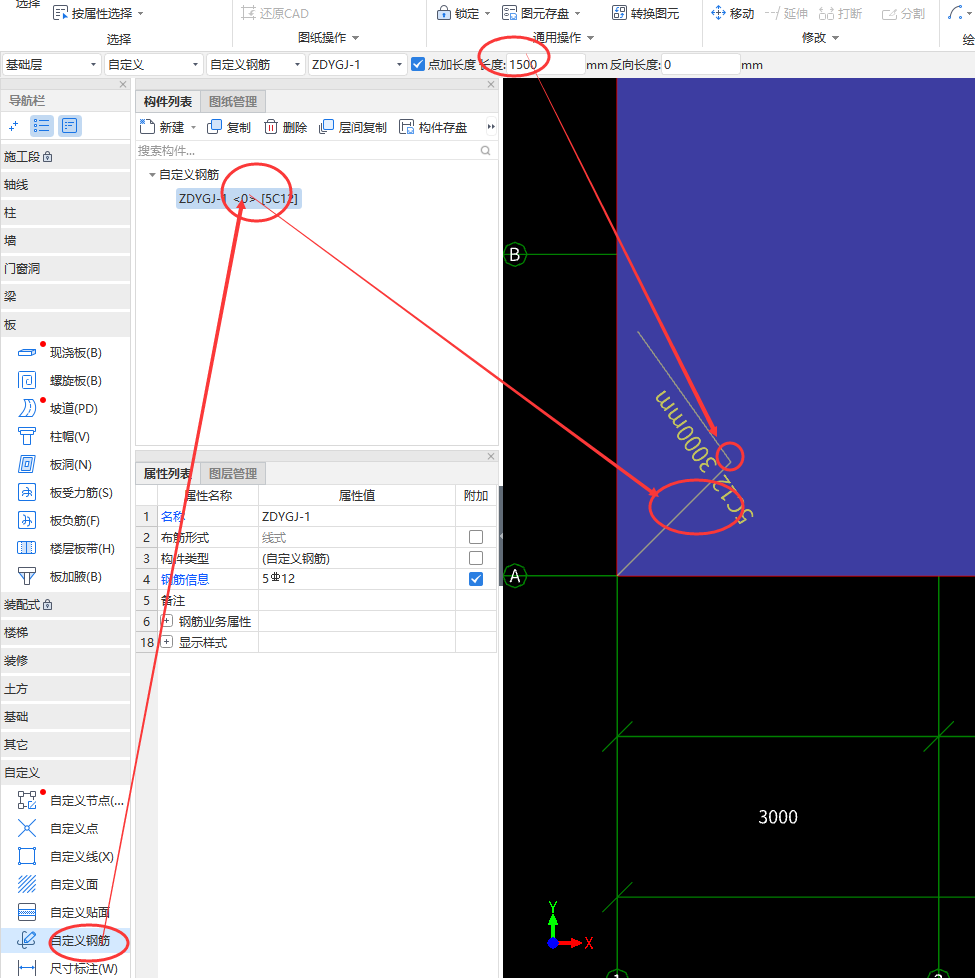Switch to the 图层管理 tab
975x978 pixels.
coord(233,473)
